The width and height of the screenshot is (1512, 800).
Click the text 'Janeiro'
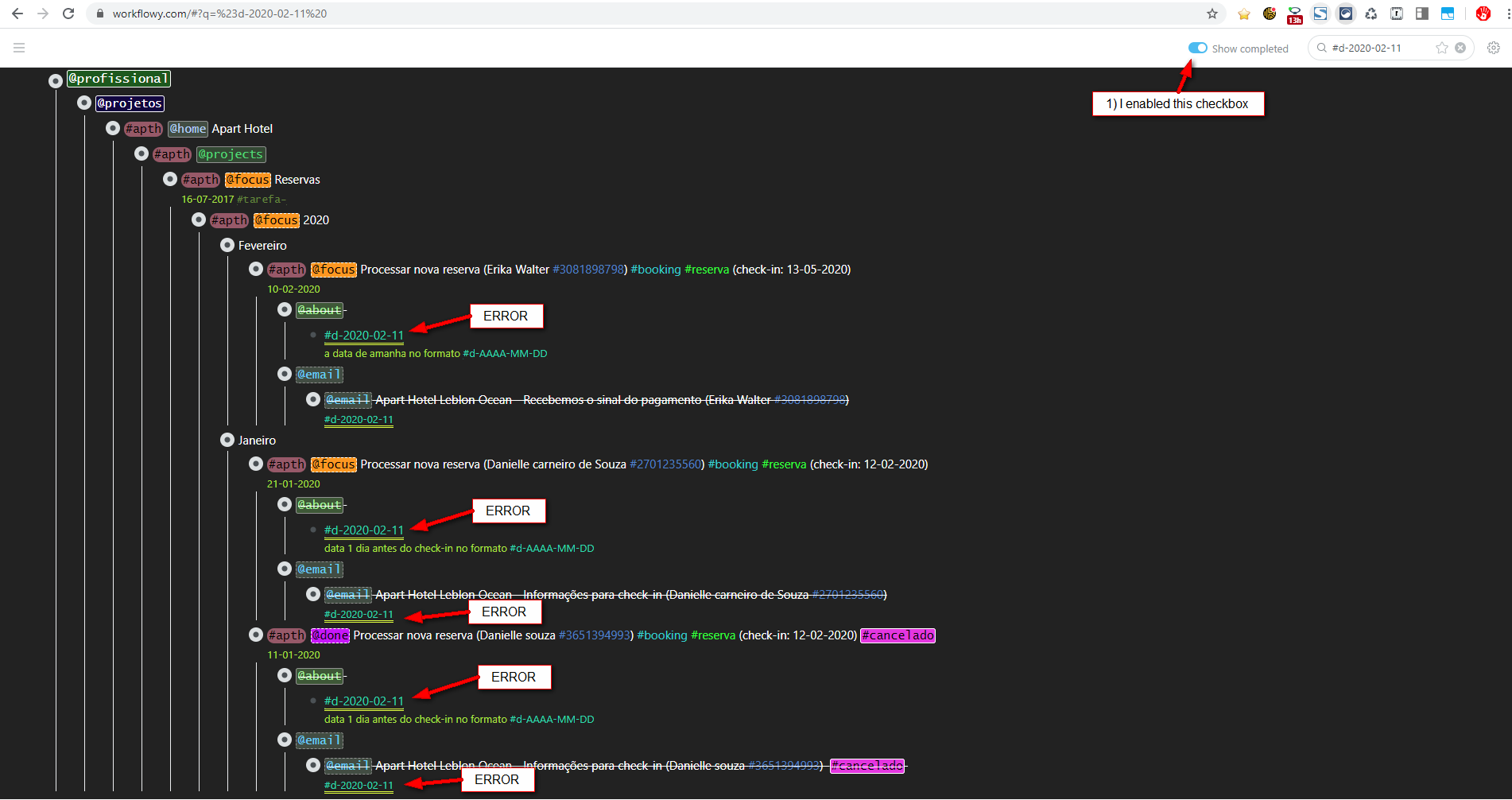258,441
